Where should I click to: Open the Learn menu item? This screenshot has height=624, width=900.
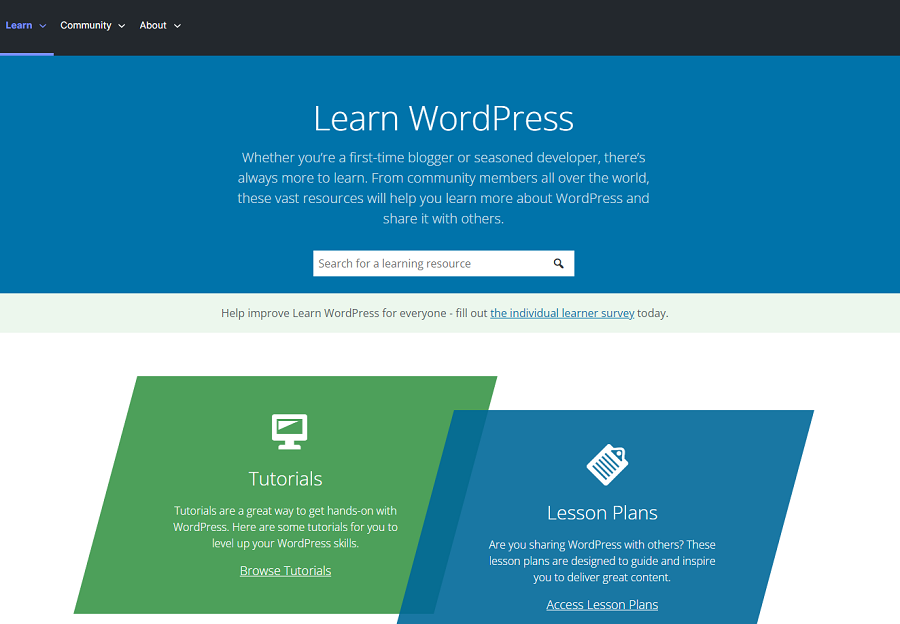pyautogui.click(x=19, y=25)
